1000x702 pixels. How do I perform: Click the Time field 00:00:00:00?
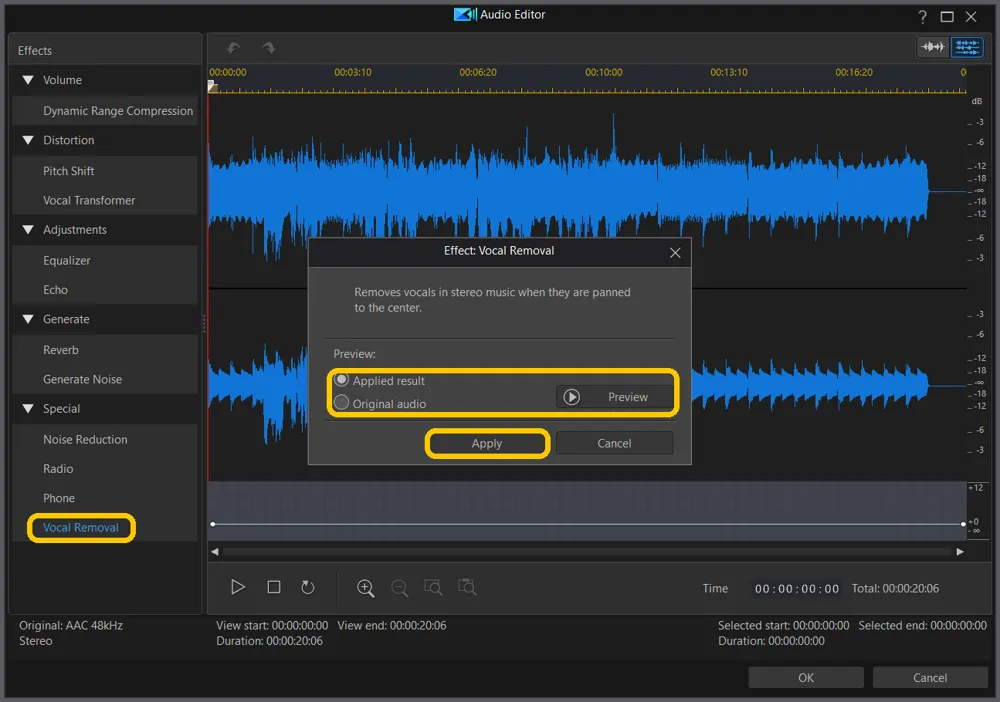797,589
